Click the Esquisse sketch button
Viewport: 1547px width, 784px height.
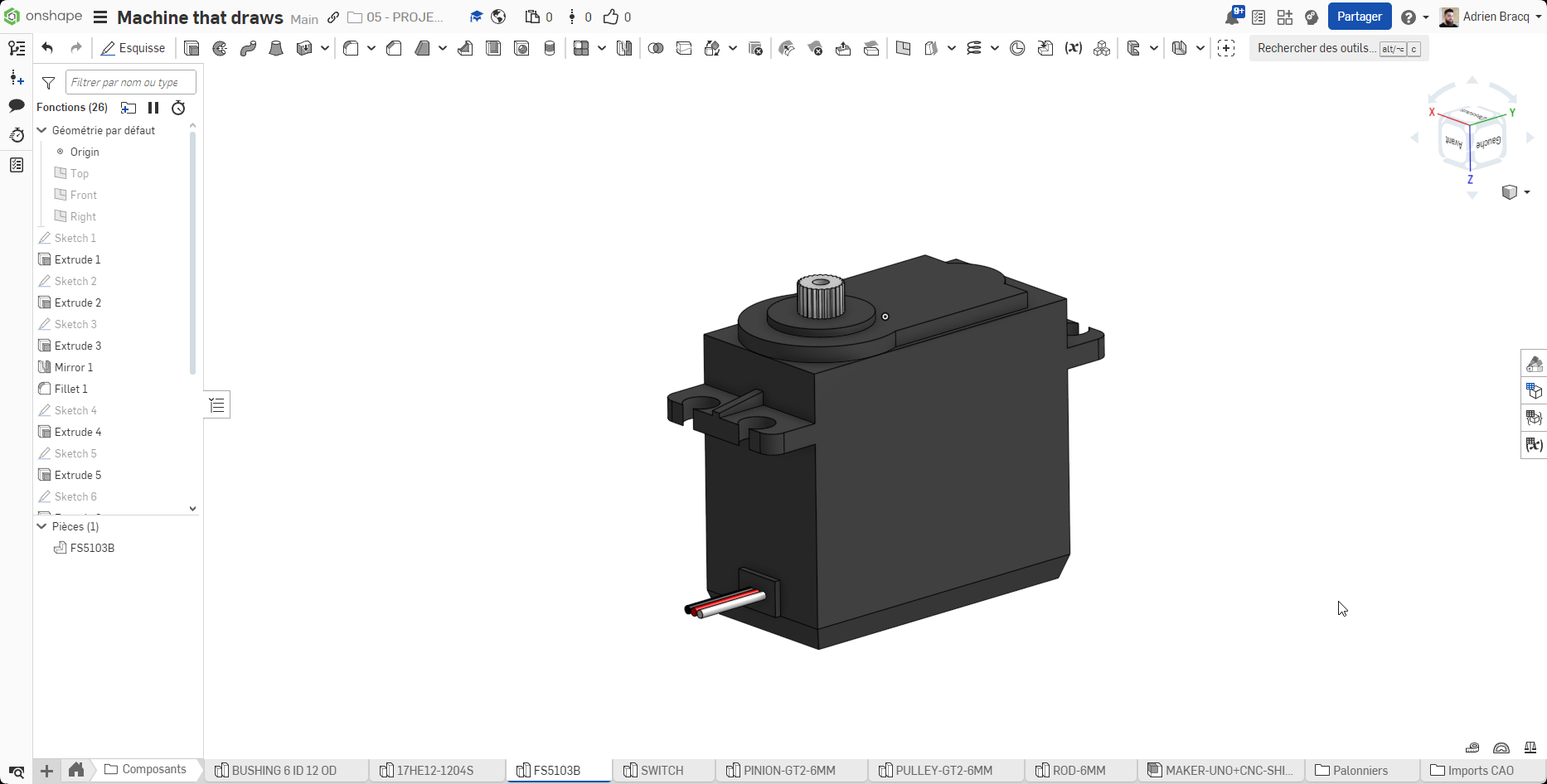tap(133, 48)
